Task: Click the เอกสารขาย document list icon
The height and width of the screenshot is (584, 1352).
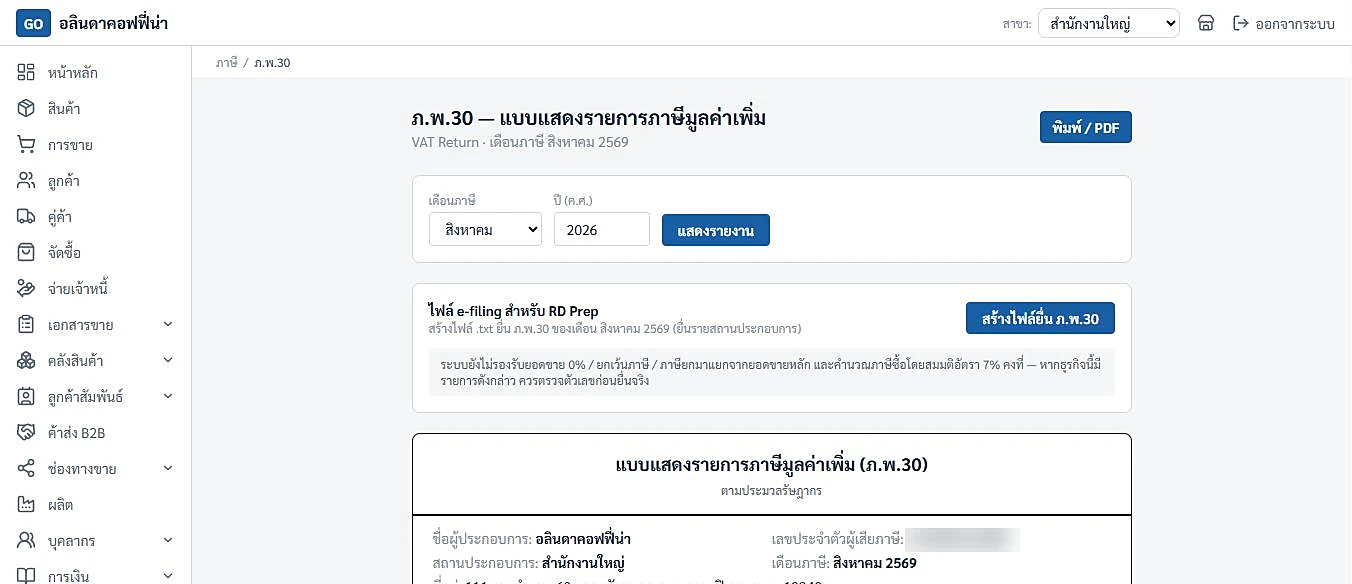Action: (26, 325)
